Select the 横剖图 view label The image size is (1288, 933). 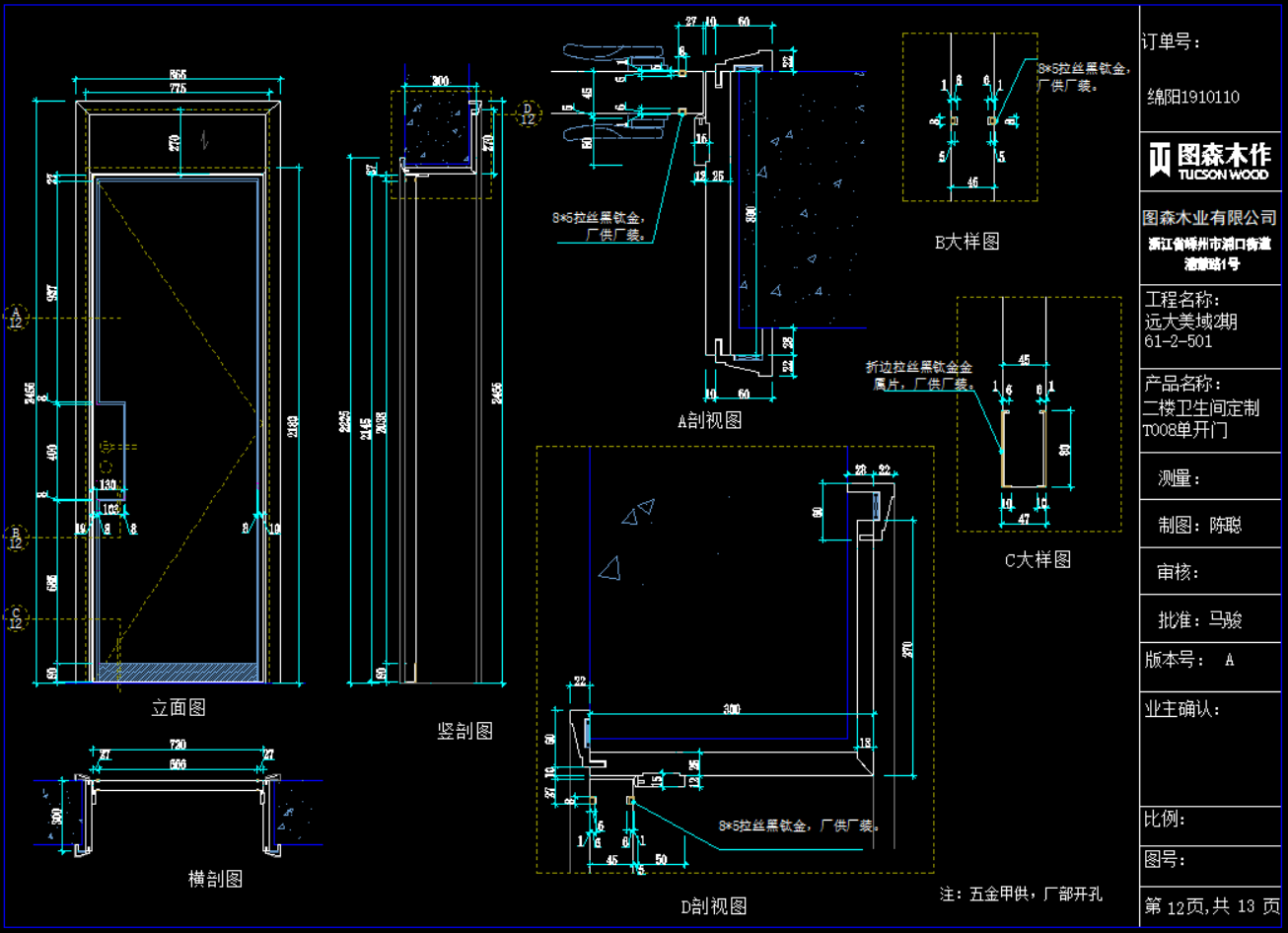215,878
